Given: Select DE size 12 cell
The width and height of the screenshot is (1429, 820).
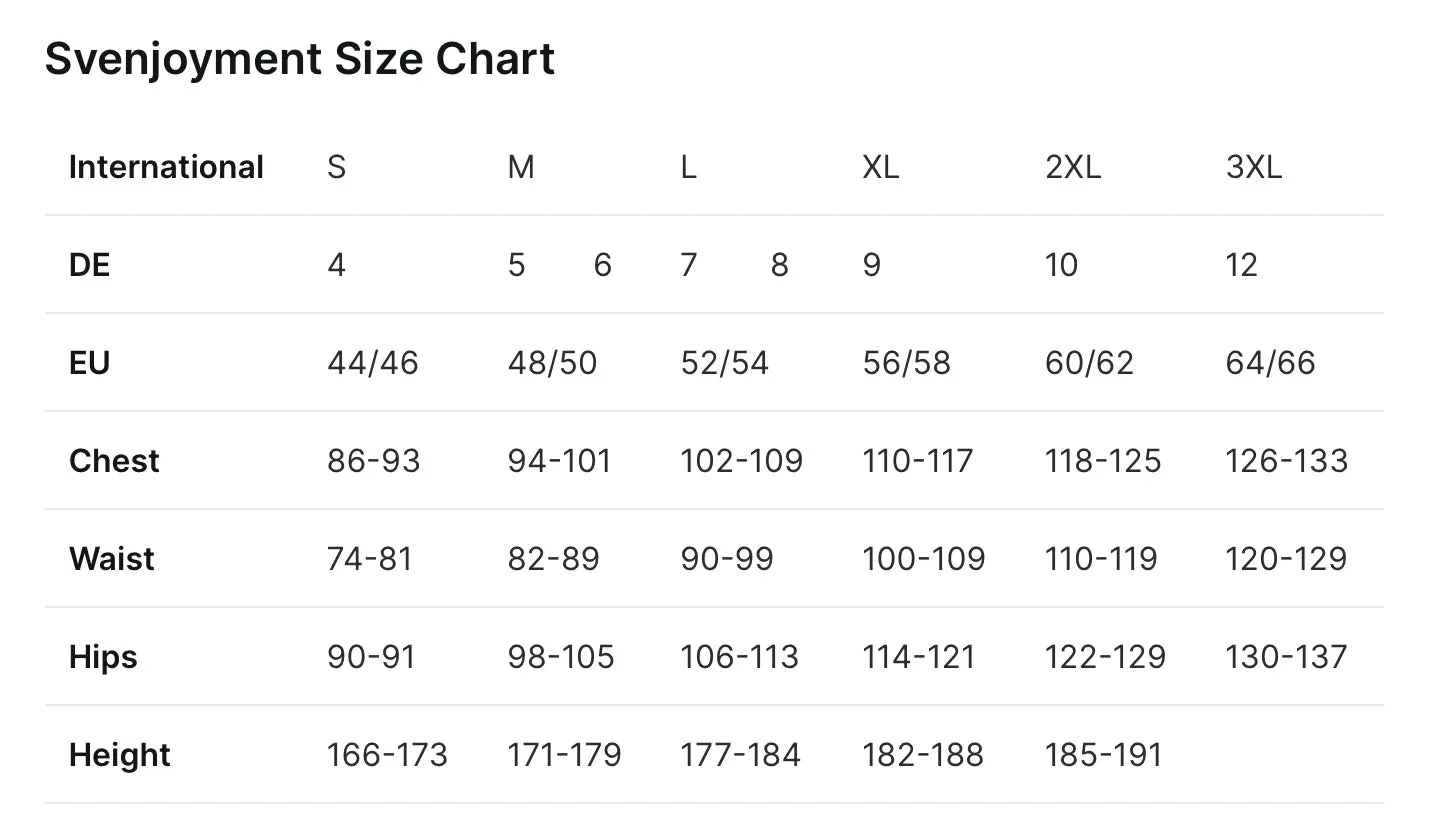Looking at the screenshot, I should 1241,265.
